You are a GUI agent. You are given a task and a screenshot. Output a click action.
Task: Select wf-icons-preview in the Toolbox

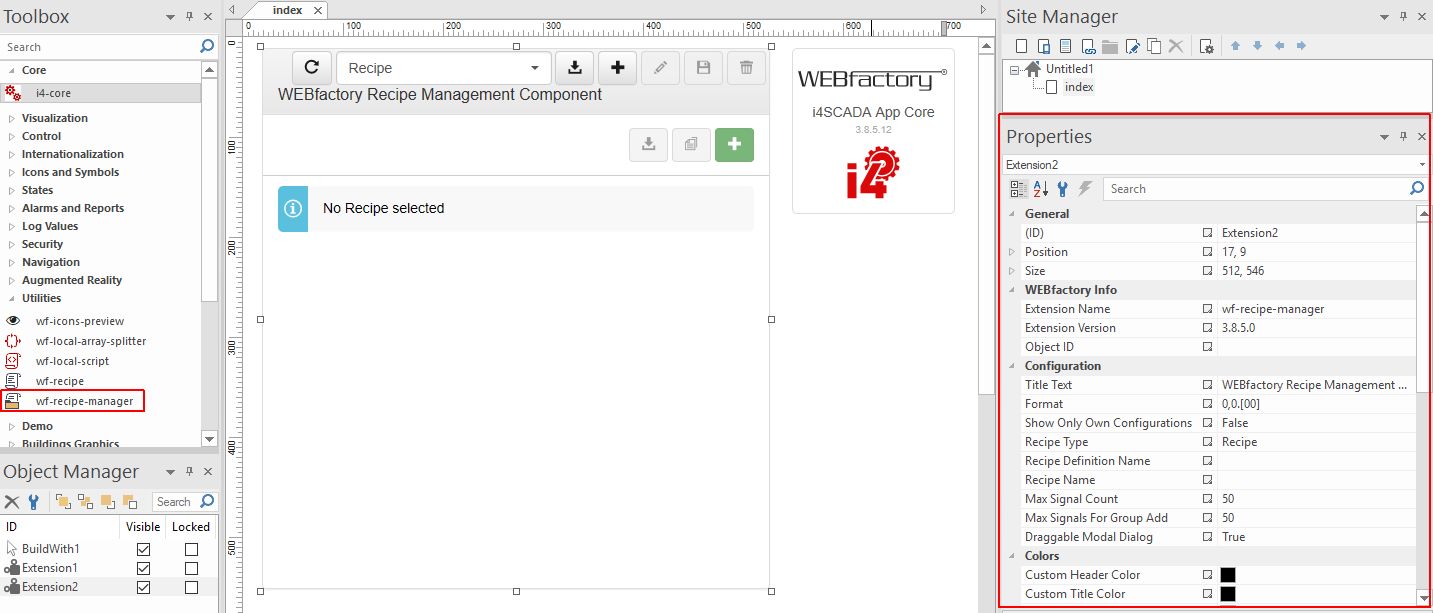79,321
